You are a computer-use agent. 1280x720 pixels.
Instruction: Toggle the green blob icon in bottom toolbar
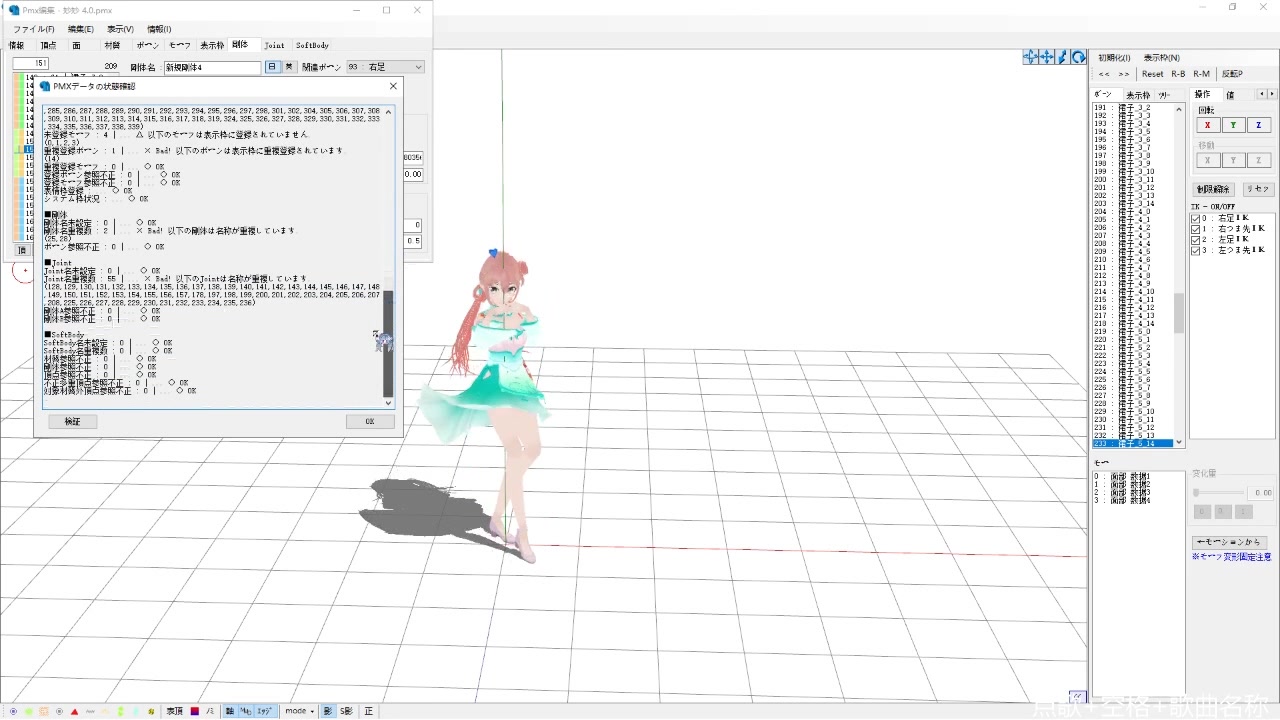coord(29,711)
